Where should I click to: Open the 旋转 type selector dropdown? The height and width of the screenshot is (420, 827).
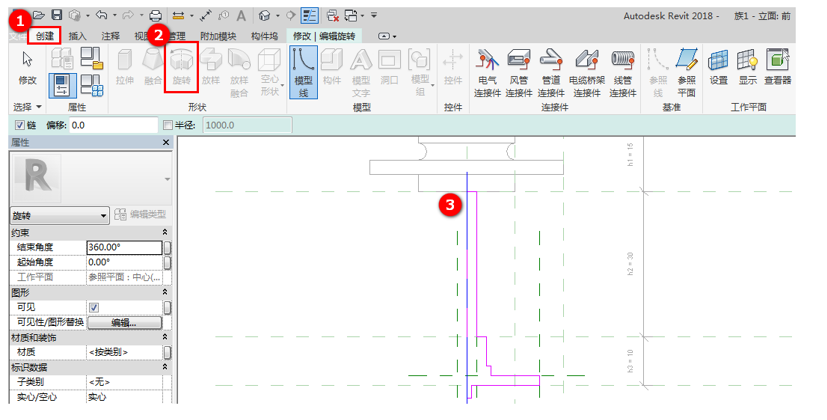(60, 216)
